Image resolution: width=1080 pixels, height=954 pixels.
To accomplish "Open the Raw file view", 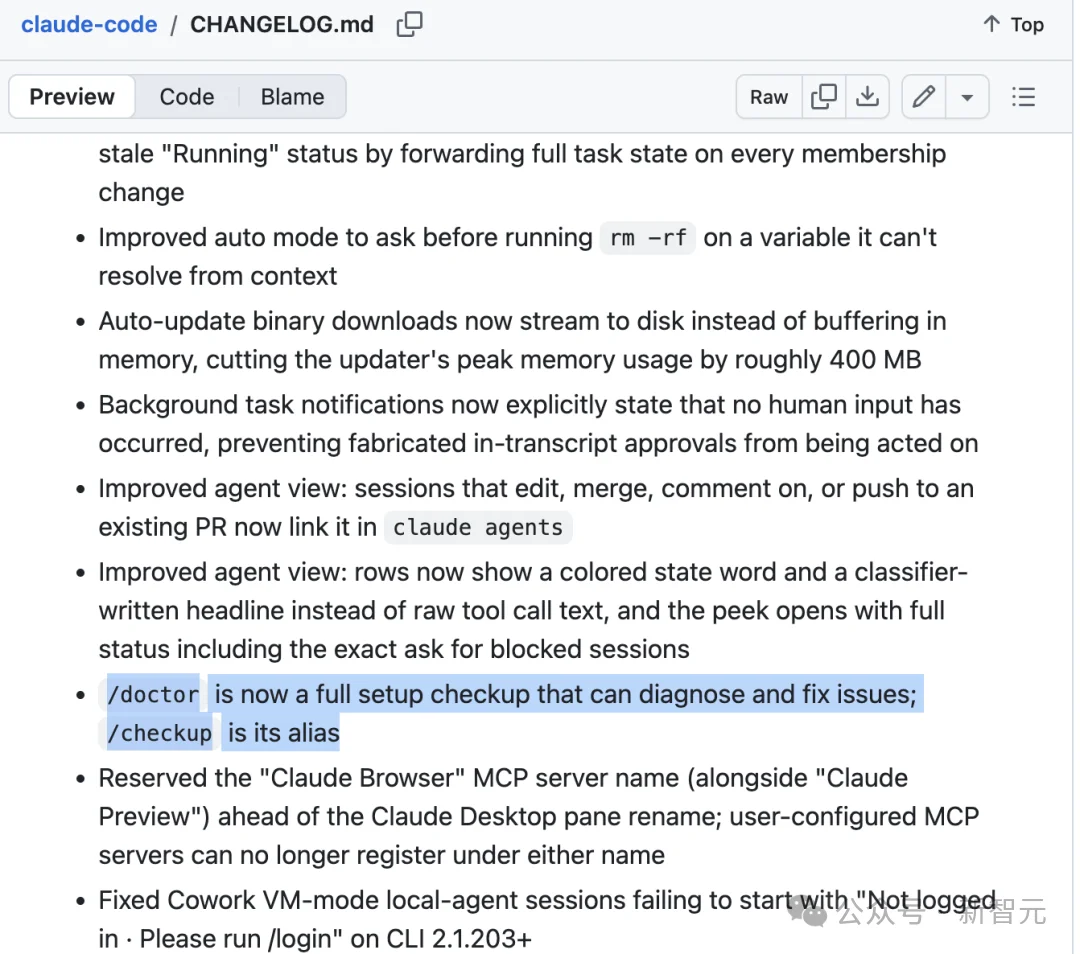I will tap(769, 97).
